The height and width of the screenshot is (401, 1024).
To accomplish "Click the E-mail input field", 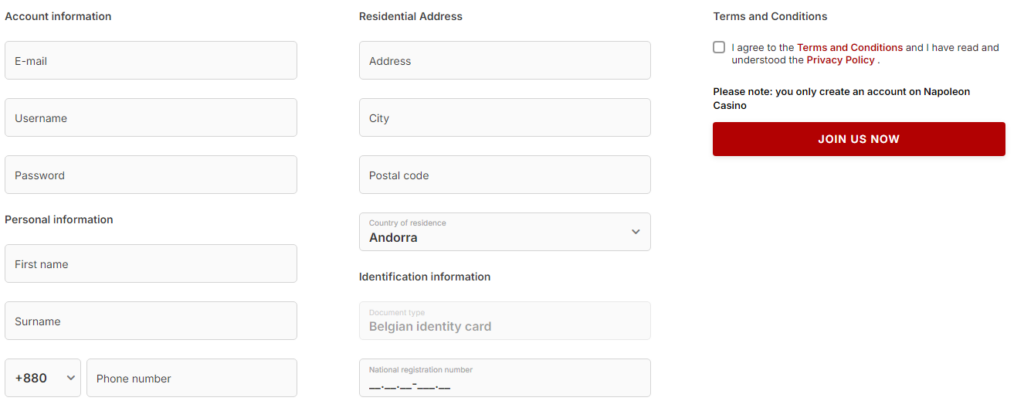I will click(x=151, y=61).
